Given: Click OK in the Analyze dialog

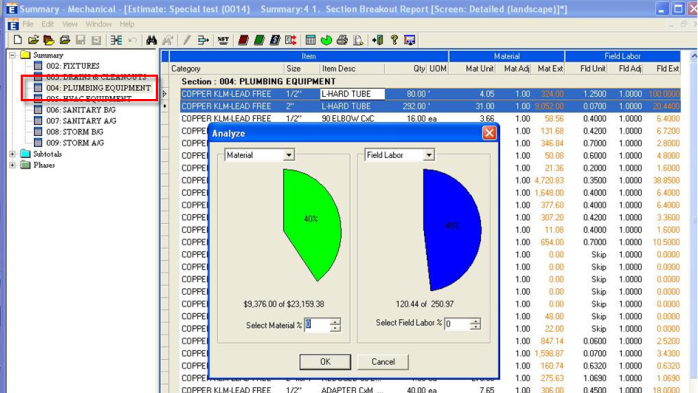Looking at the screenshot, I should 325,362.
